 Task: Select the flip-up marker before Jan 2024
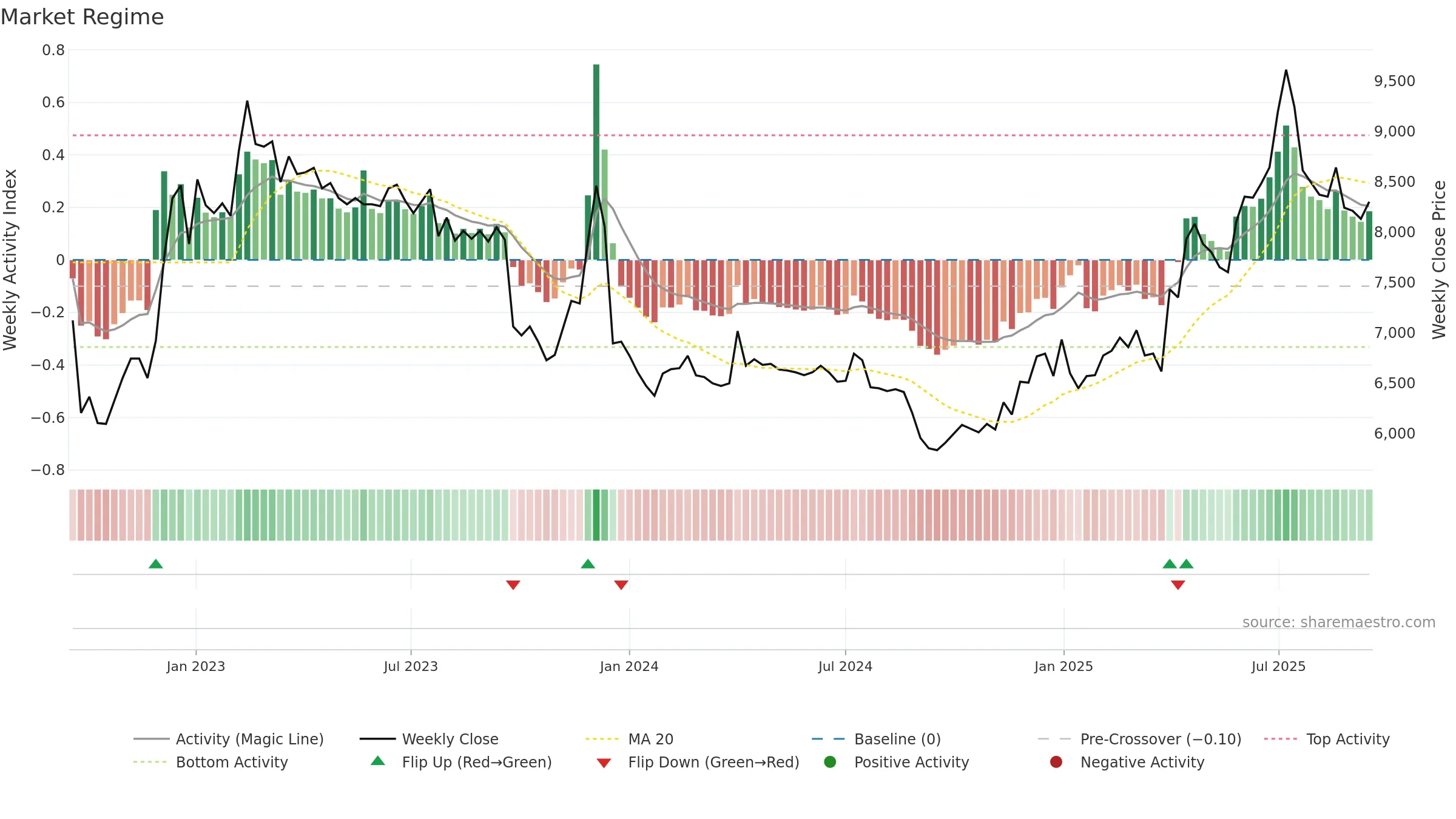588,564
